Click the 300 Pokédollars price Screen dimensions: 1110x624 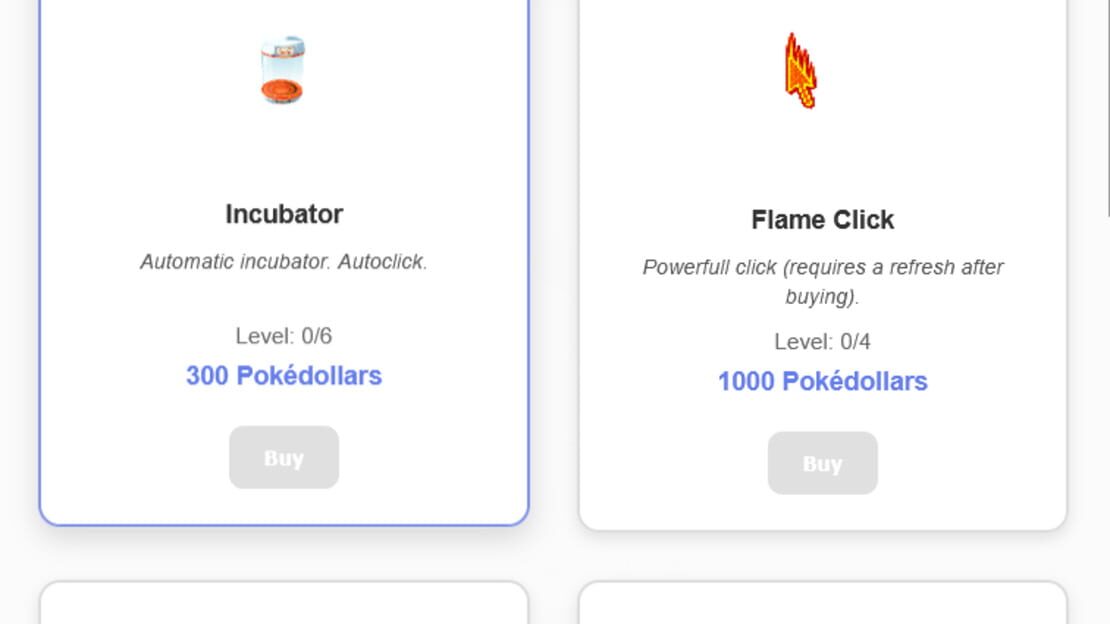(284, 375)
